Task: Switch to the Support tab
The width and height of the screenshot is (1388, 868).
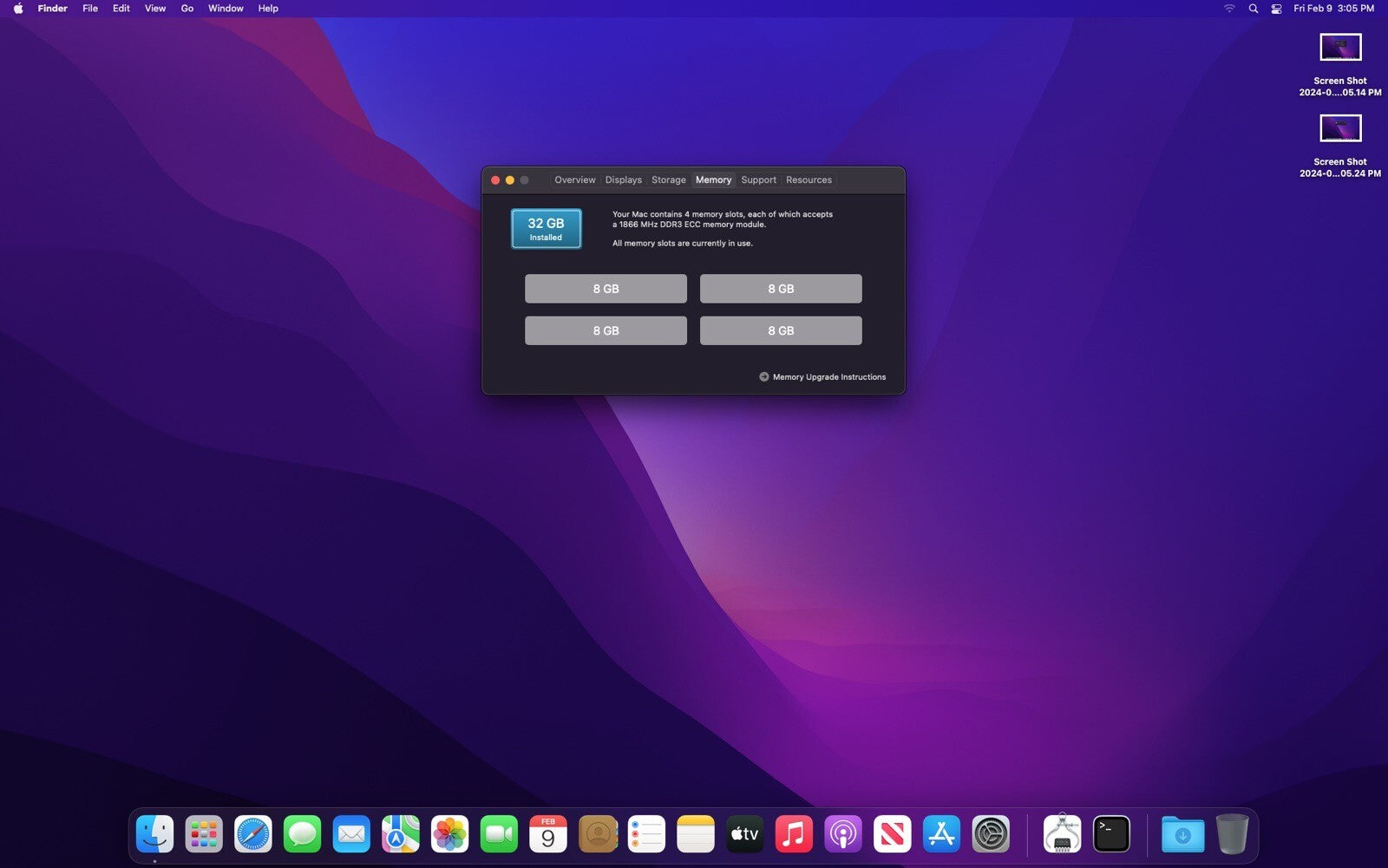Action: click(759, 180)
